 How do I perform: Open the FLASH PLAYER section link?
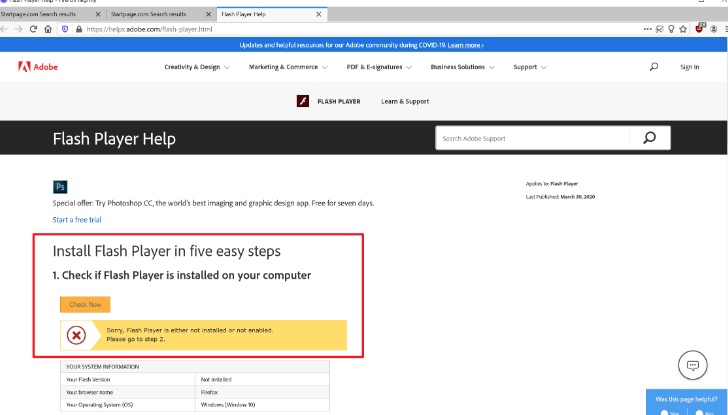339,101
